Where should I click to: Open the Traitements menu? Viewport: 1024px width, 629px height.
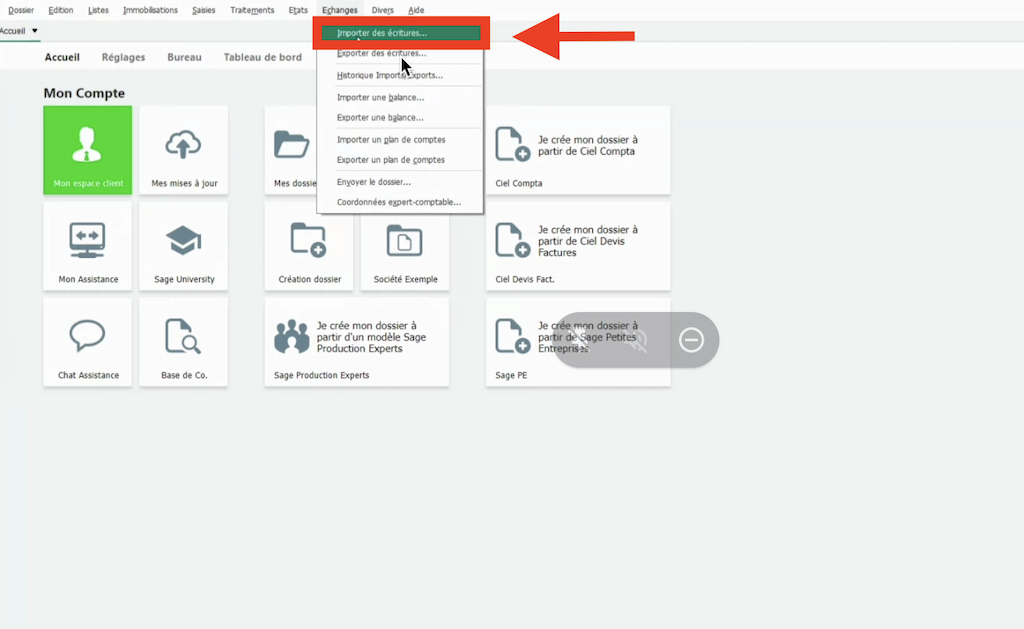click(x=252, y=10)
